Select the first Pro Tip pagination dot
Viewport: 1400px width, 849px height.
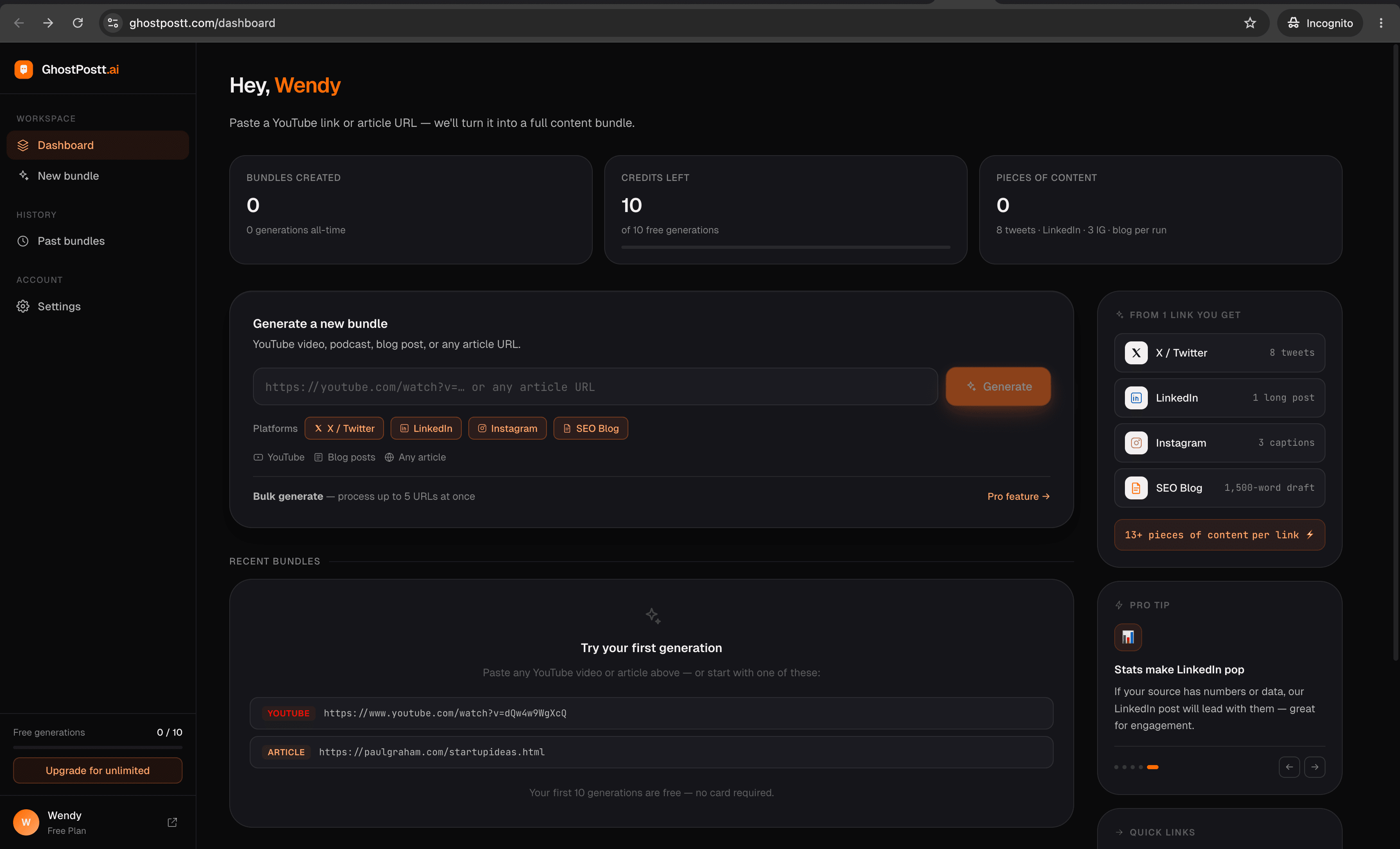[1116, 767]
